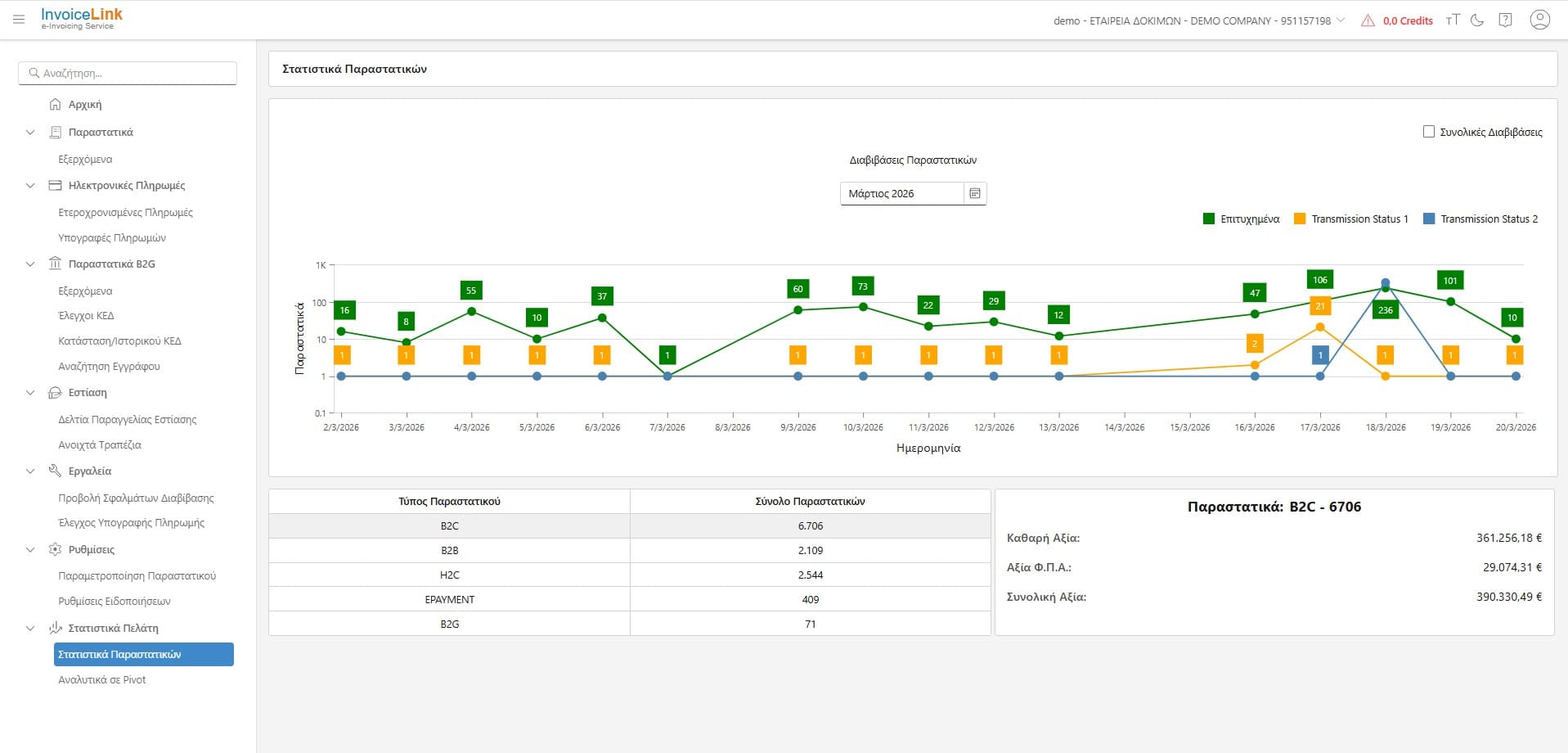The image size is (1568, 753).
Task: Open the hamburger menu icon
Action: point(19,20)
